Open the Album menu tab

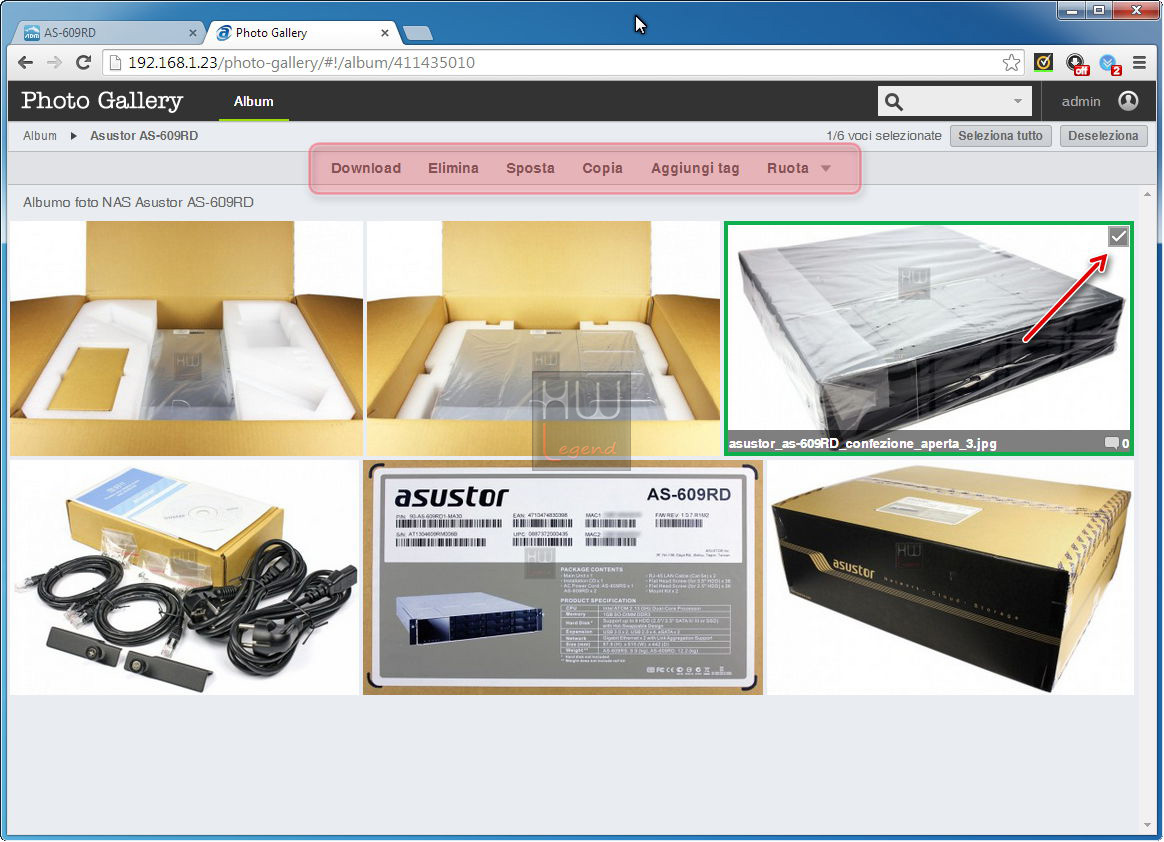click(x=254, y=102)
